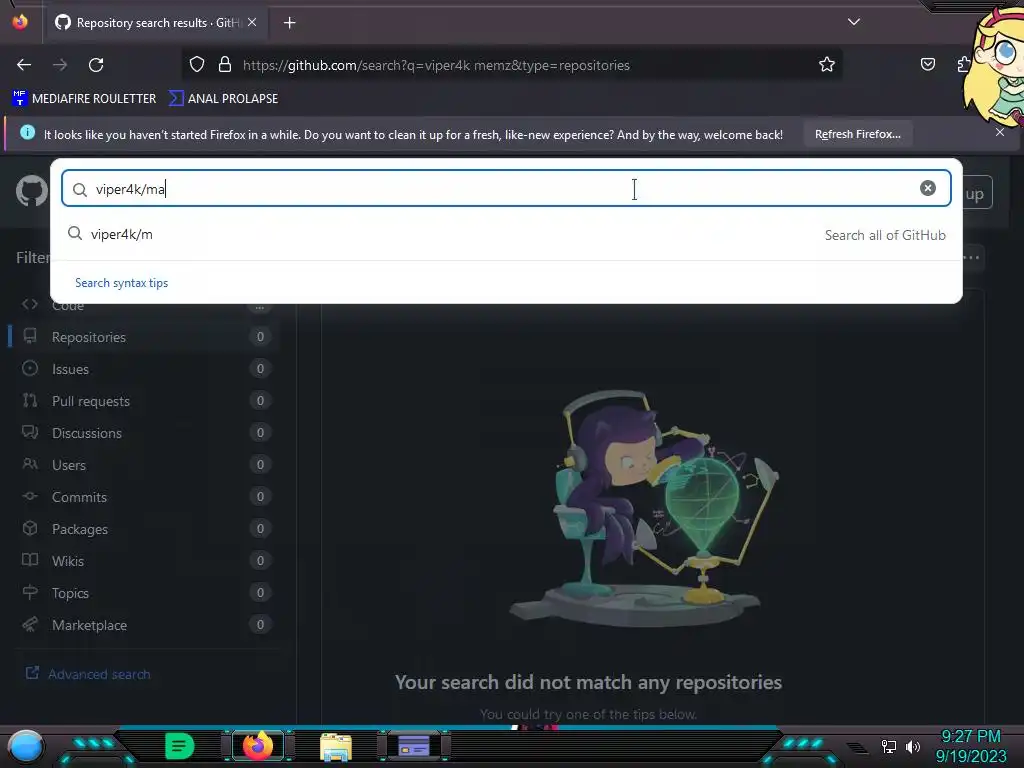Open ANAL PROLAPSE bookmark
Image resolution: width=1024 pixels, height=768 pixels.
(223, 99)
